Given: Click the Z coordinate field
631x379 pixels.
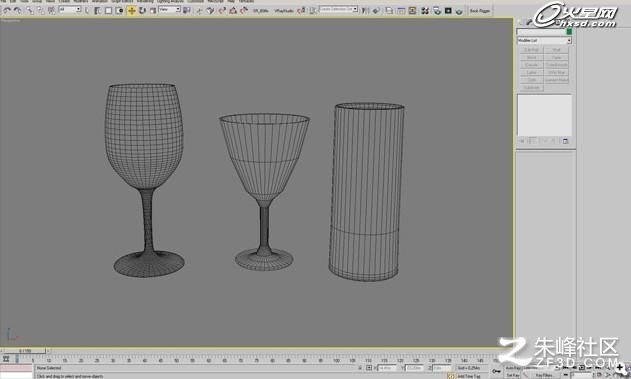Looking at the screenshot, I should click(x=442, y=368).
